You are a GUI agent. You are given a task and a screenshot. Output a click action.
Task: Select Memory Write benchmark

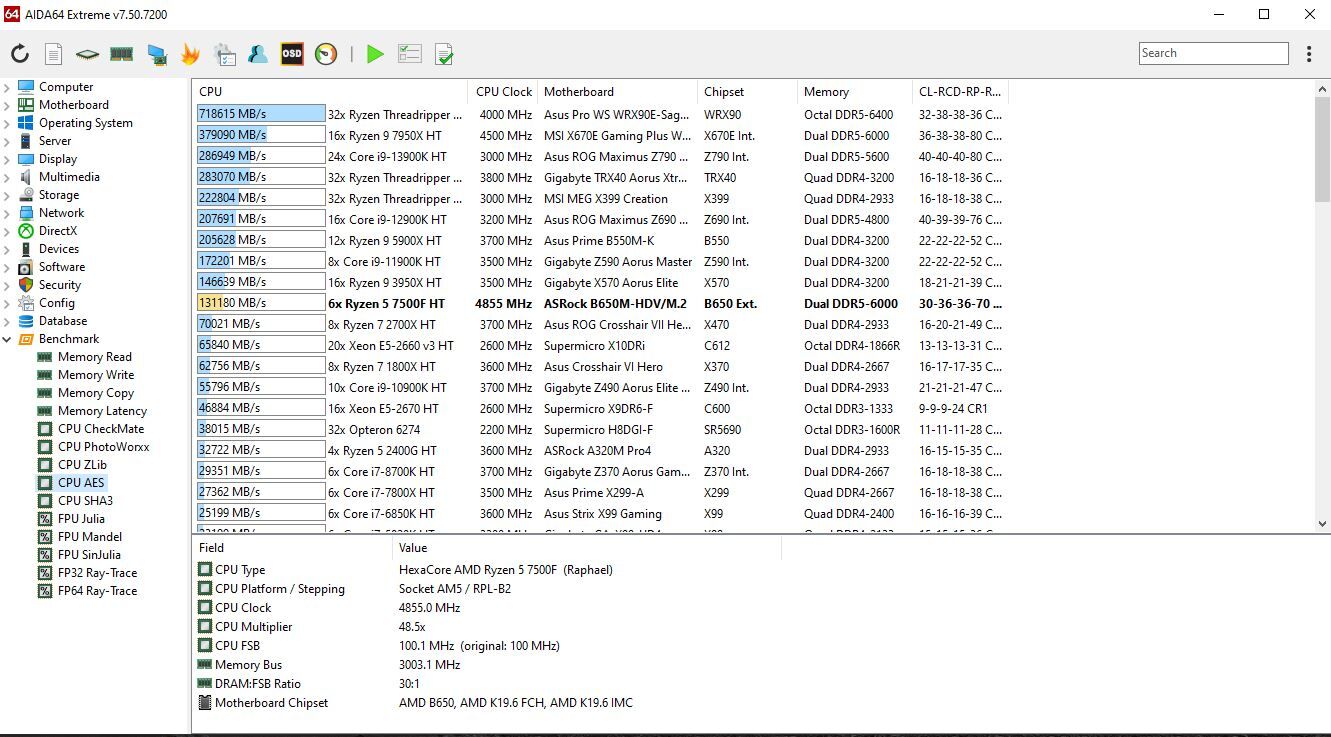click(96, 375)
